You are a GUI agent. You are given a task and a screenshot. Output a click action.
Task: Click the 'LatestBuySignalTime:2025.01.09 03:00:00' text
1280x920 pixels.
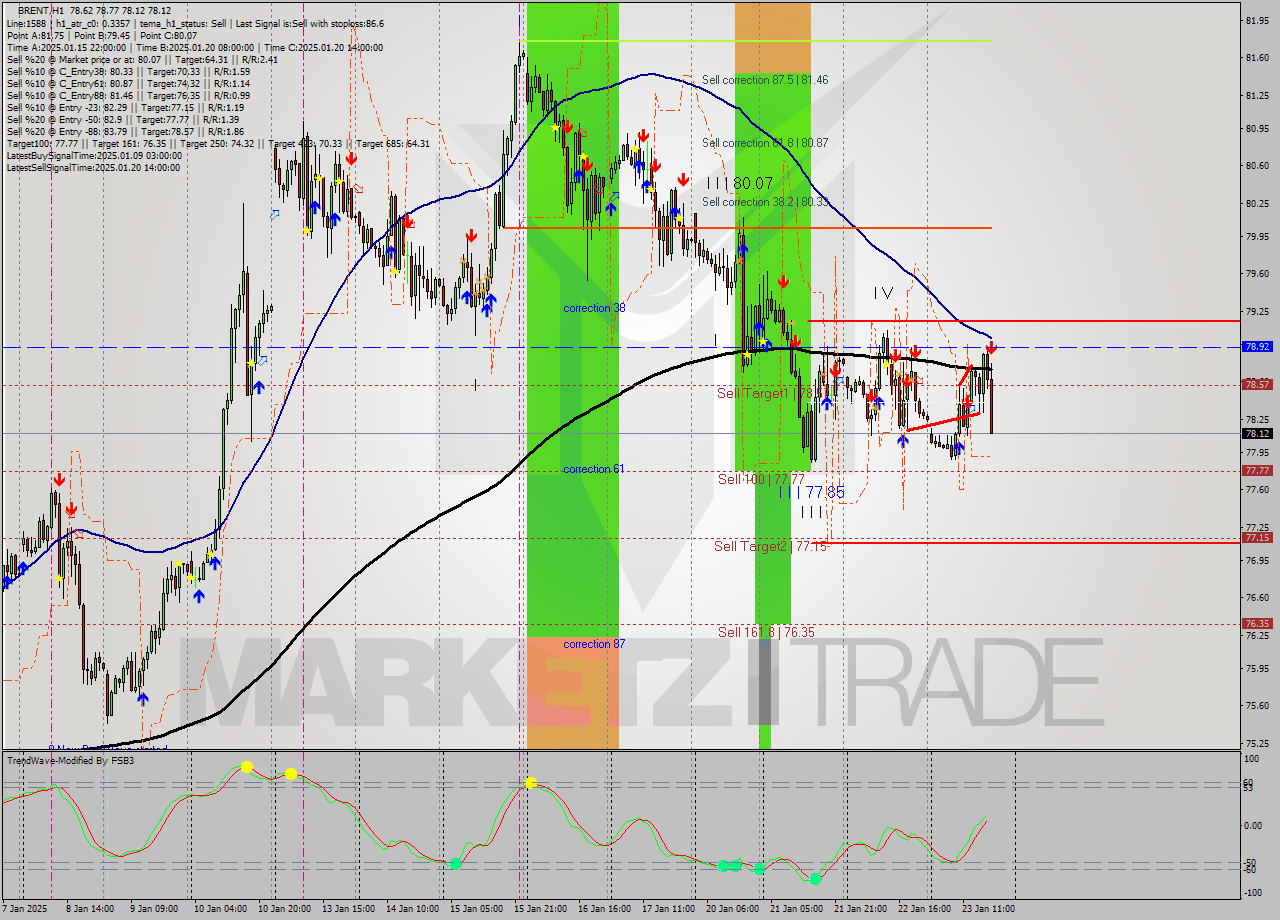(x=94, y=156)
